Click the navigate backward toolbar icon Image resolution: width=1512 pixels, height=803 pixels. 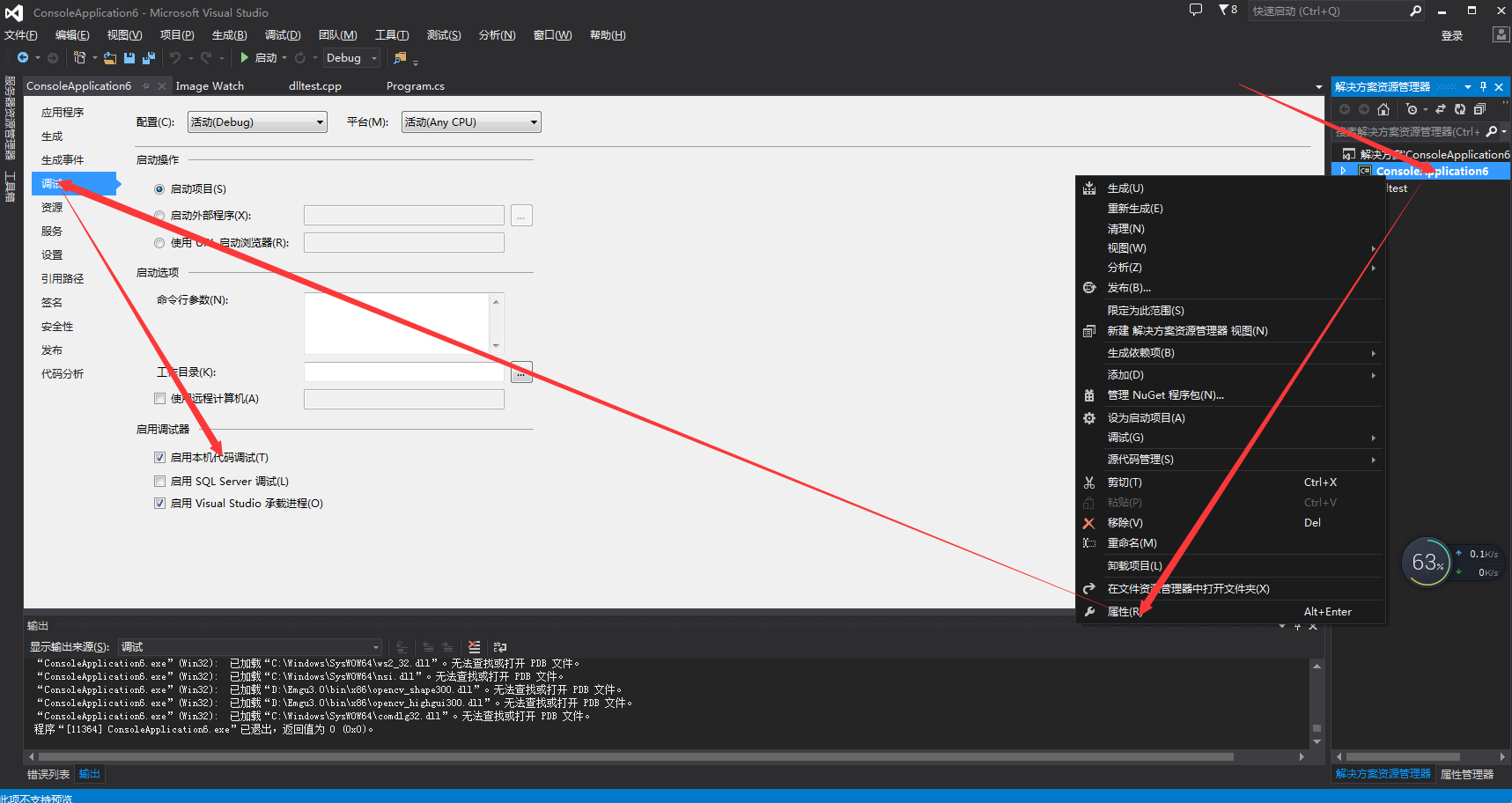(x=23, y=58)
